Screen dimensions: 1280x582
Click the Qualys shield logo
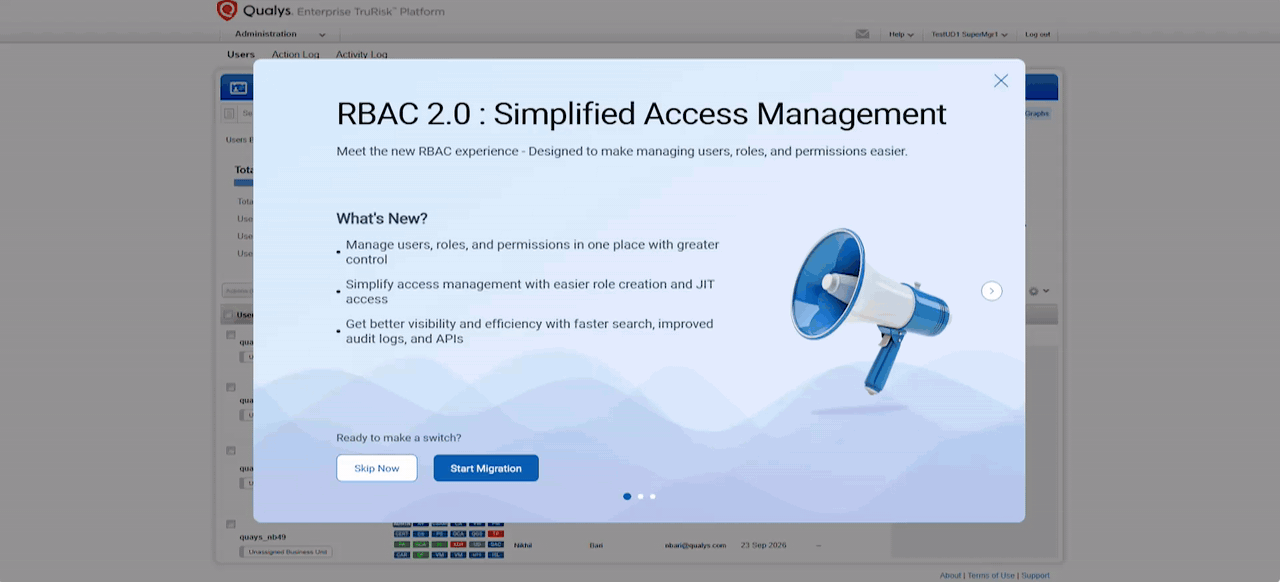[x=227, y=11]
